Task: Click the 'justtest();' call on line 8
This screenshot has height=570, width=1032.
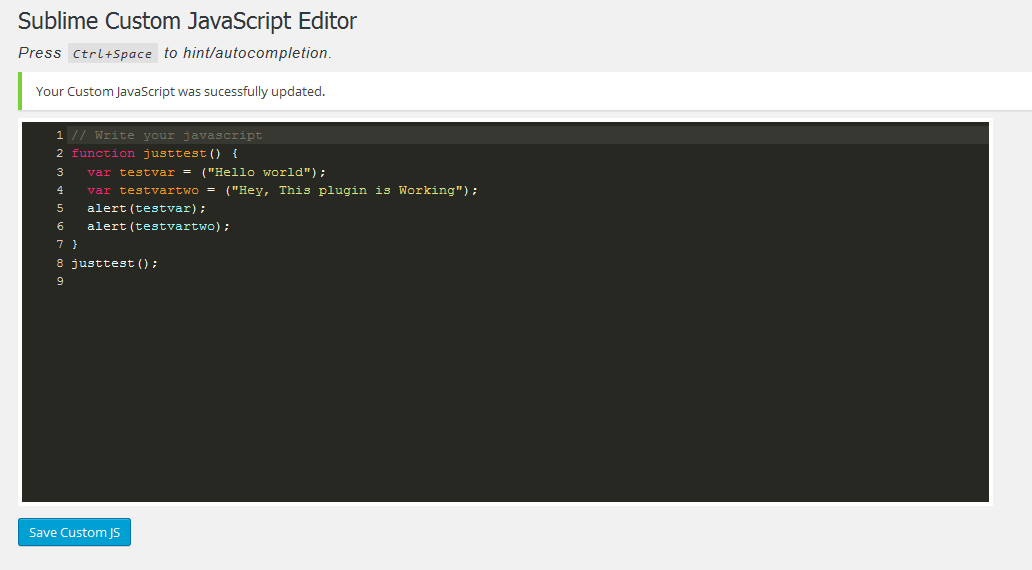Action: (115, 263)
